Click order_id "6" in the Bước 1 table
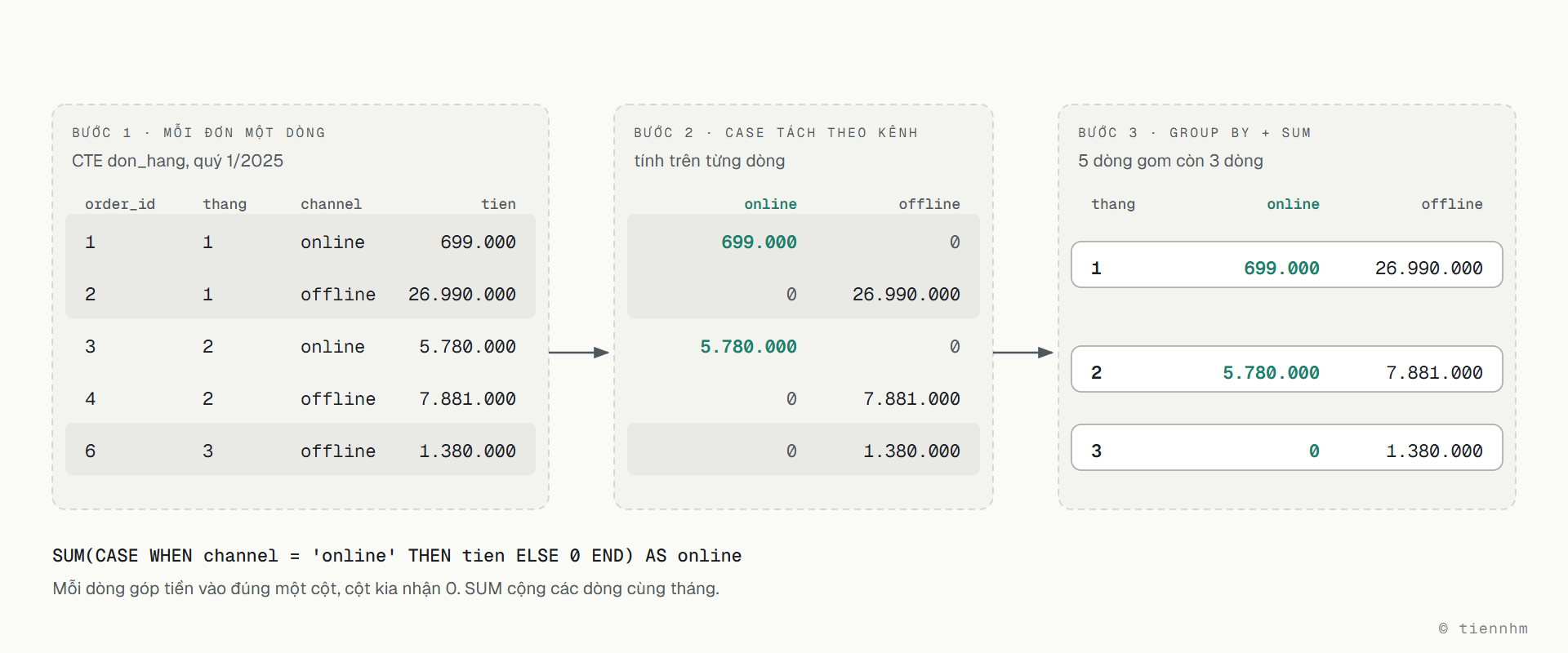Viewport: 1568px width, 653px height. click(x=90, y=451)
